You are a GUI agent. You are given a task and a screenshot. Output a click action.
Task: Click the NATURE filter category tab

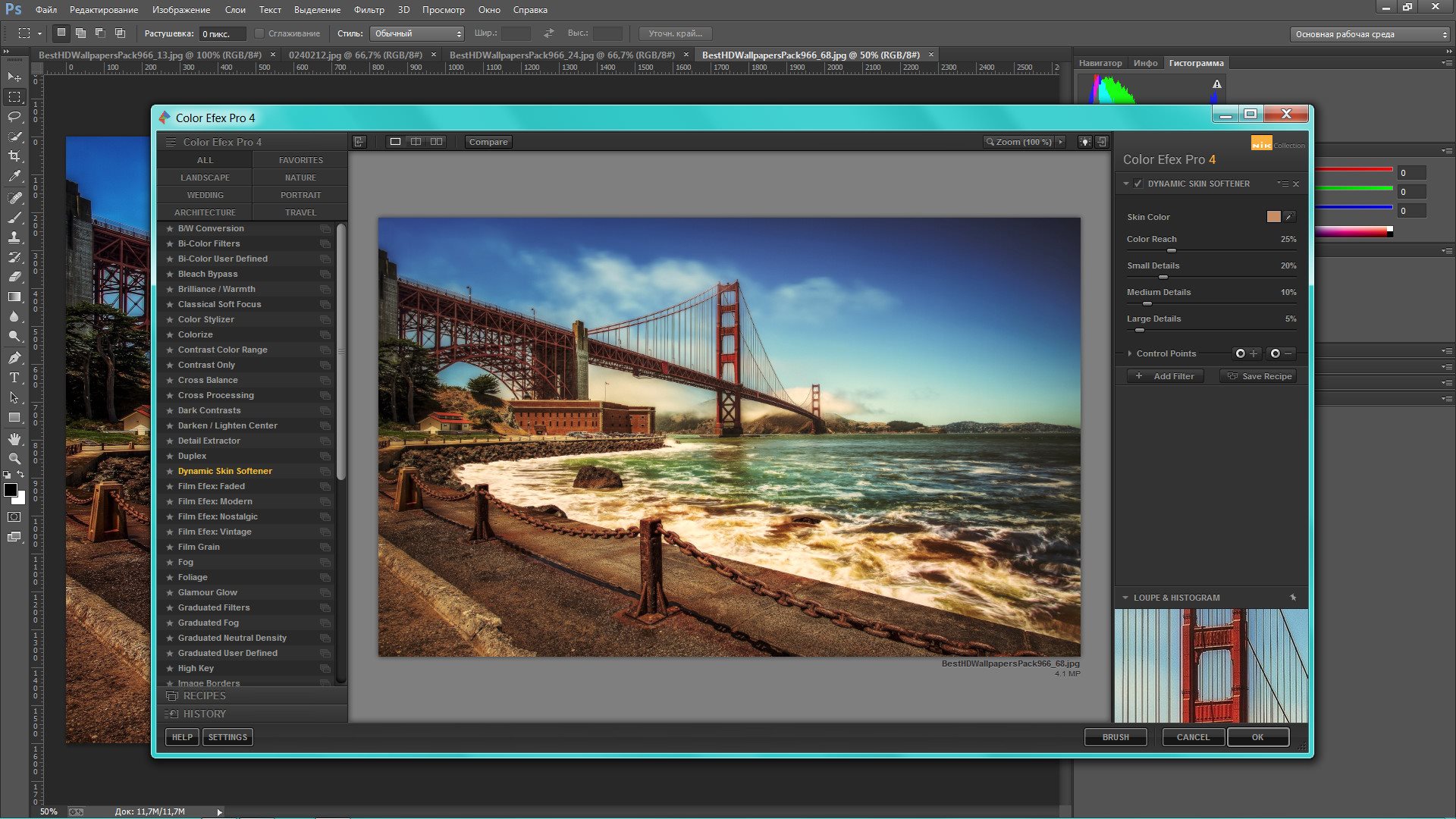tap(300, 177)
